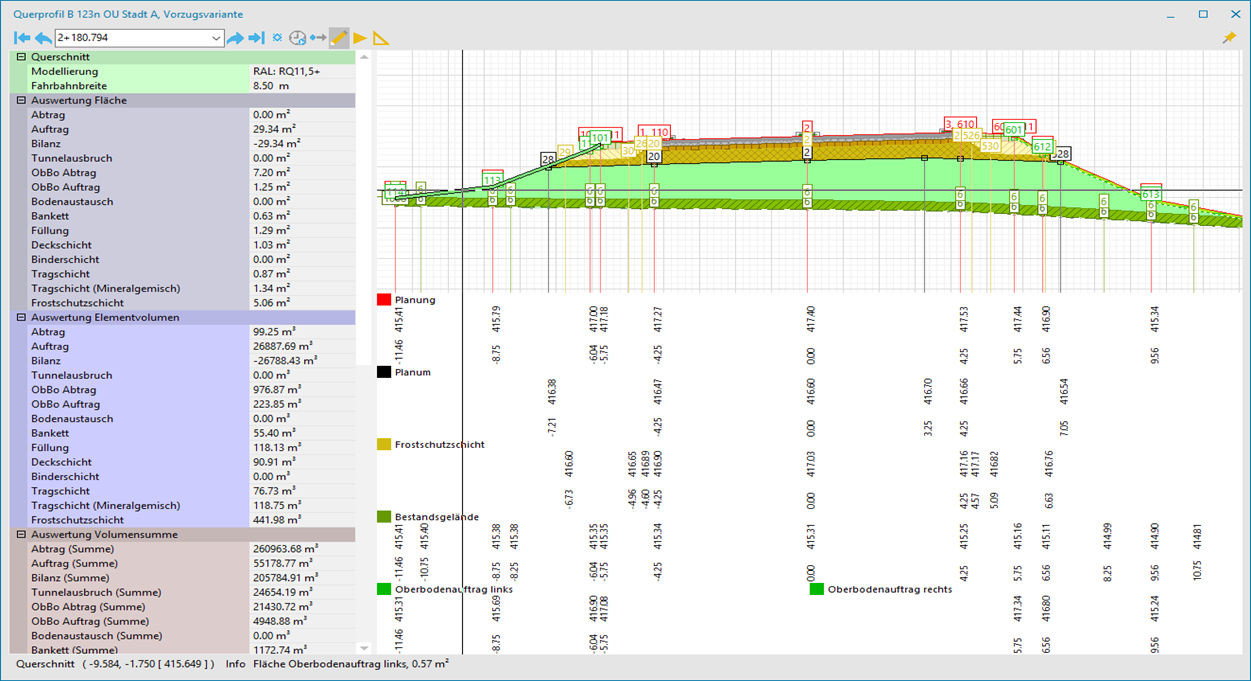This screenshot has height=681, width=1251.
Task: Click the yellow Frostschutzschicht legend swatch
Action: click(383, 444)
